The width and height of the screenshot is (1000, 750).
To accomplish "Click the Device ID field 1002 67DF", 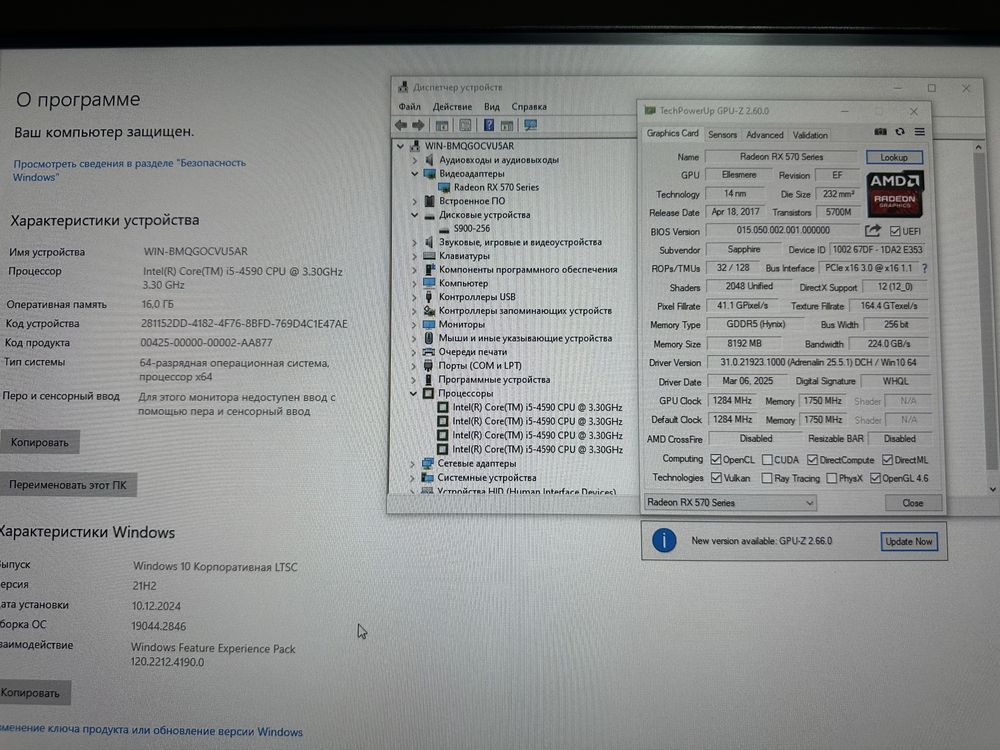I will coord(878,249).
